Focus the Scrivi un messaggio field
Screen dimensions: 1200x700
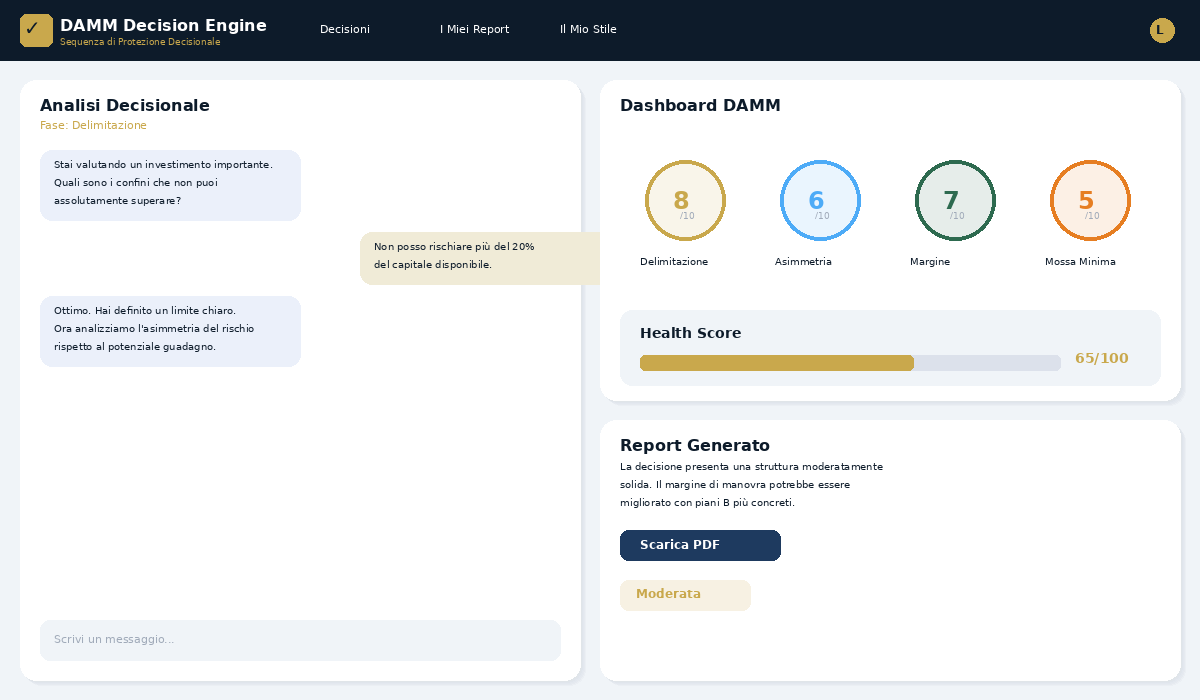pos(300,640)
